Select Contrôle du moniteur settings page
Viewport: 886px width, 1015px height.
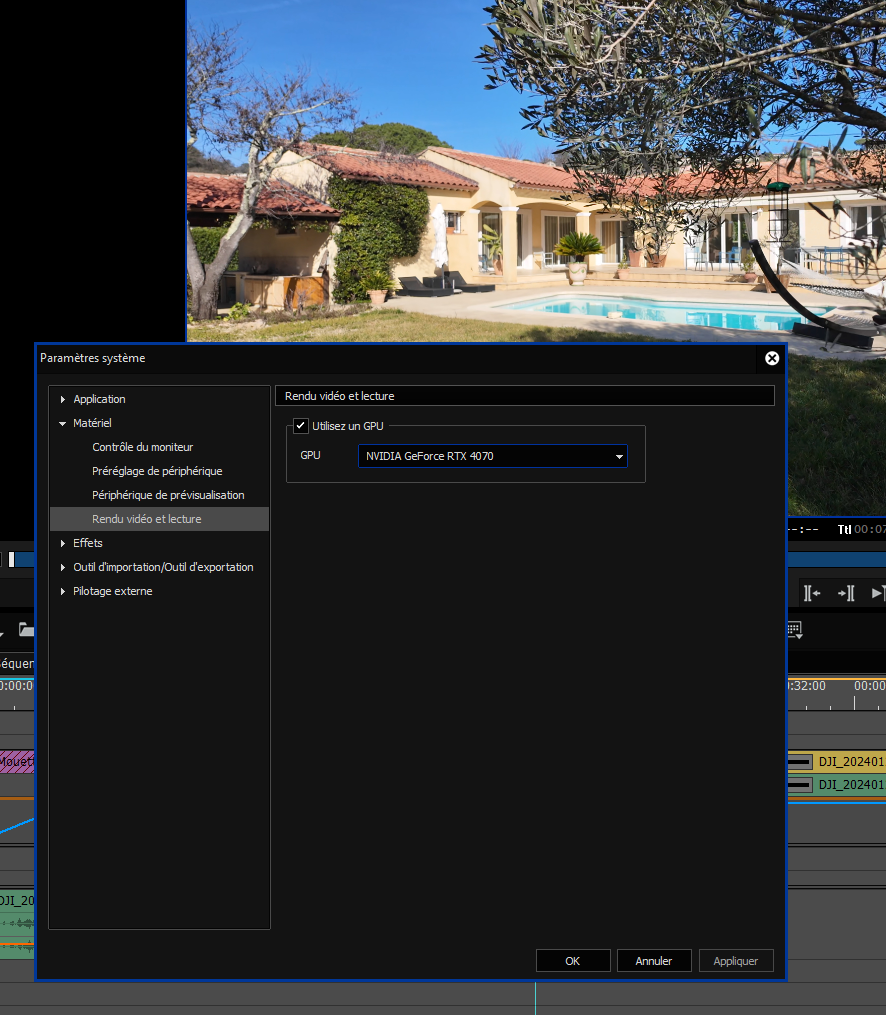tap(143, 447)
